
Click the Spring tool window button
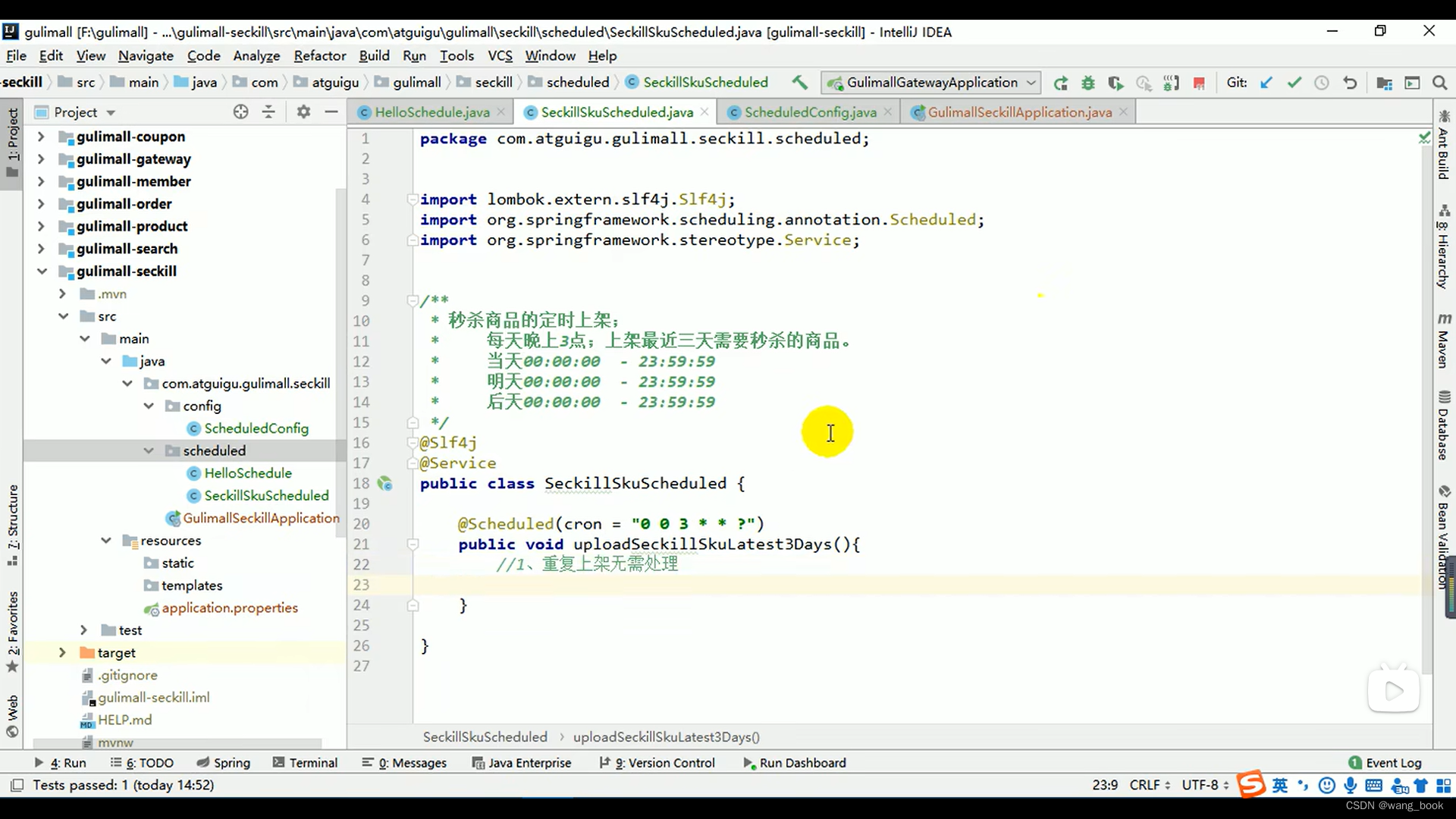223,762
